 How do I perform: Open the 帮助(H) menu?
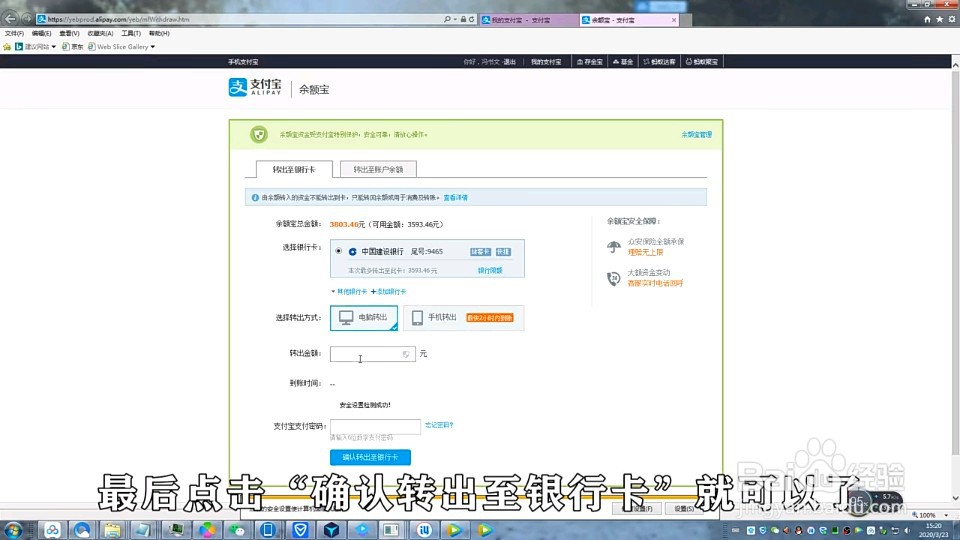pyautogui.click(x=159, y=34)
